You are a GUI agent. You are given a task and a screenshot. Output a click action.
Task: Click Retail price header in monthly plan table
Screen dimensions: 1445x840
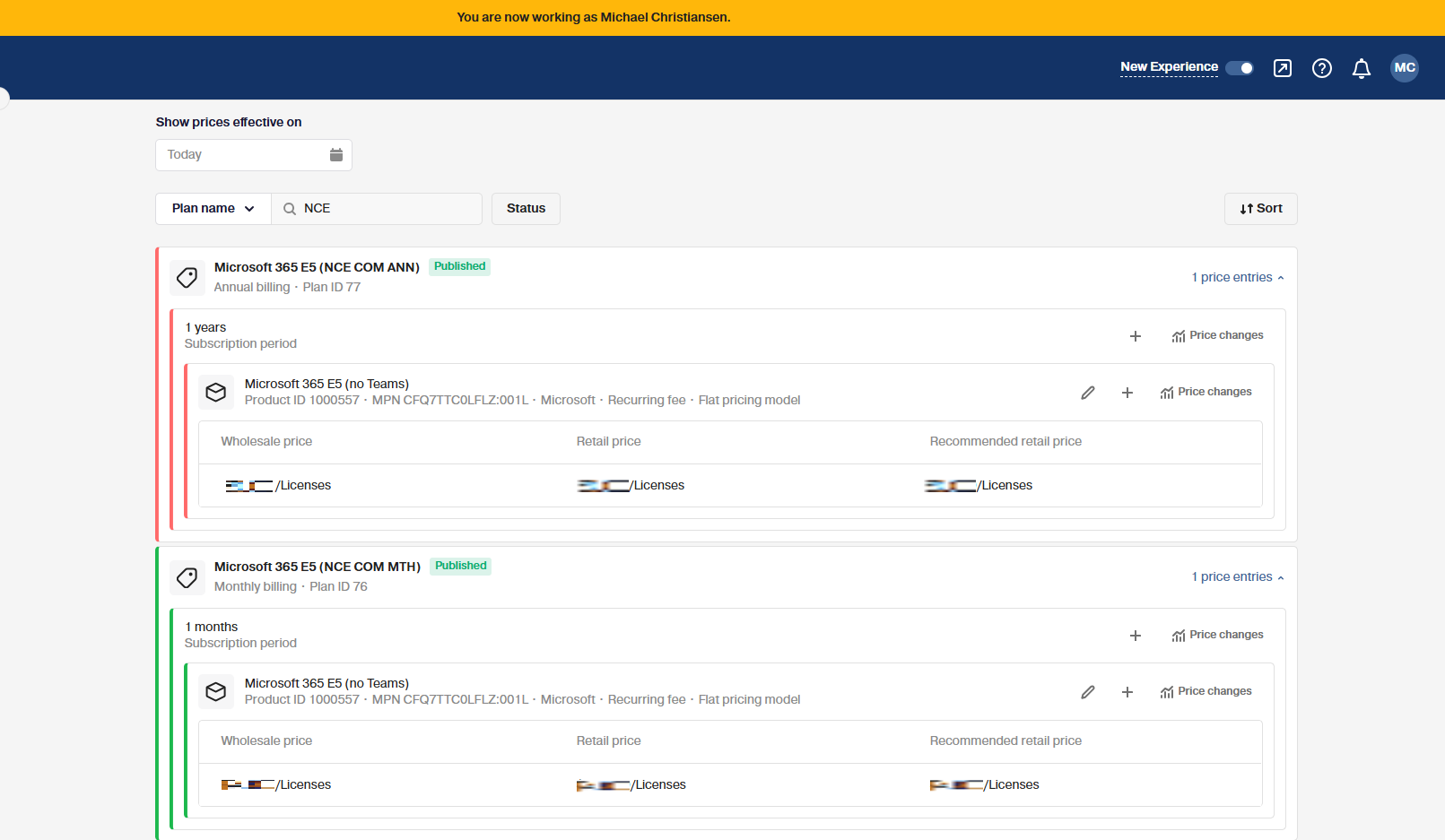(608, 741)
